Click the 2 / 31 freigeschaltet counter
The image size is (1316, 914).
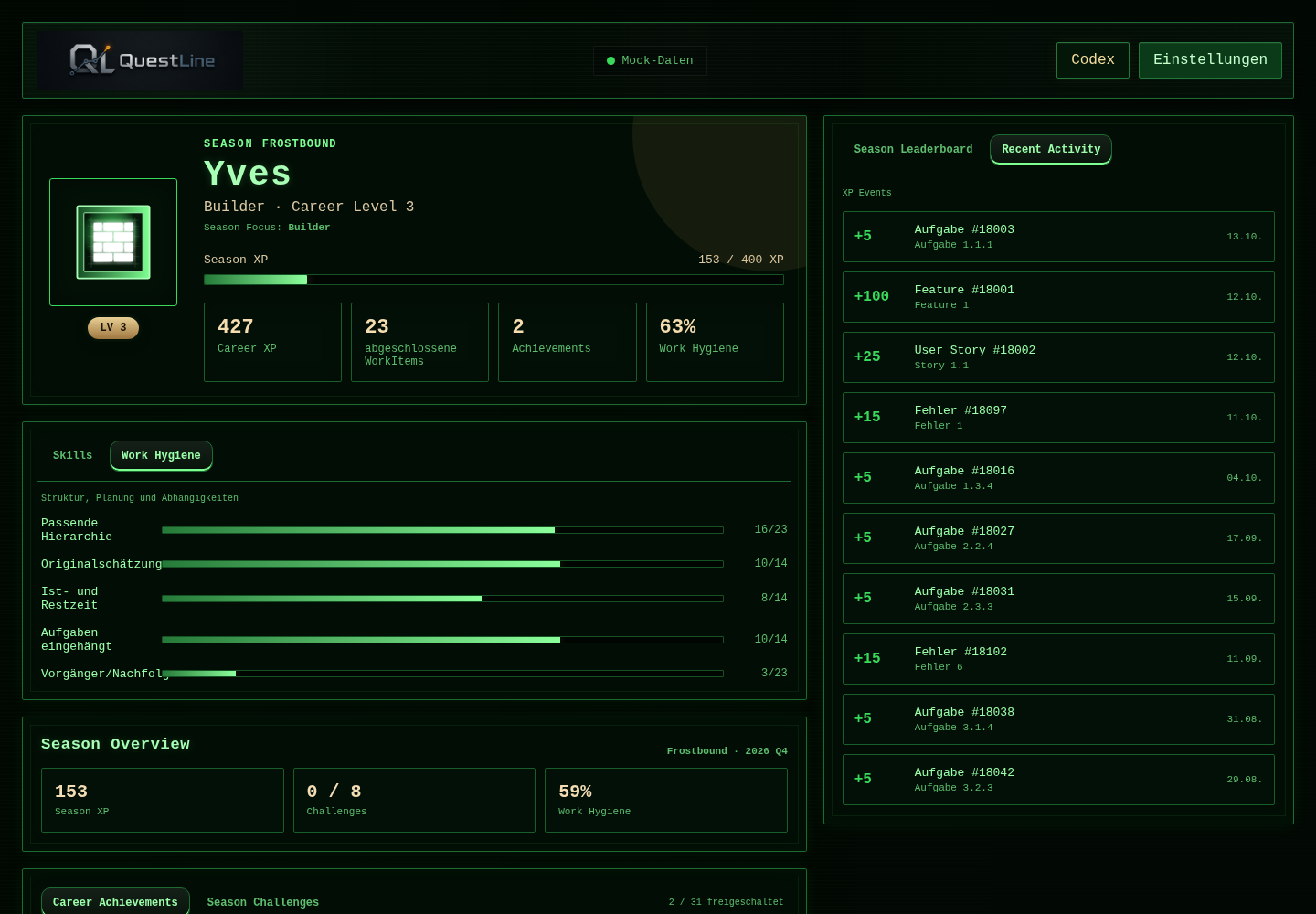(727, 902)
